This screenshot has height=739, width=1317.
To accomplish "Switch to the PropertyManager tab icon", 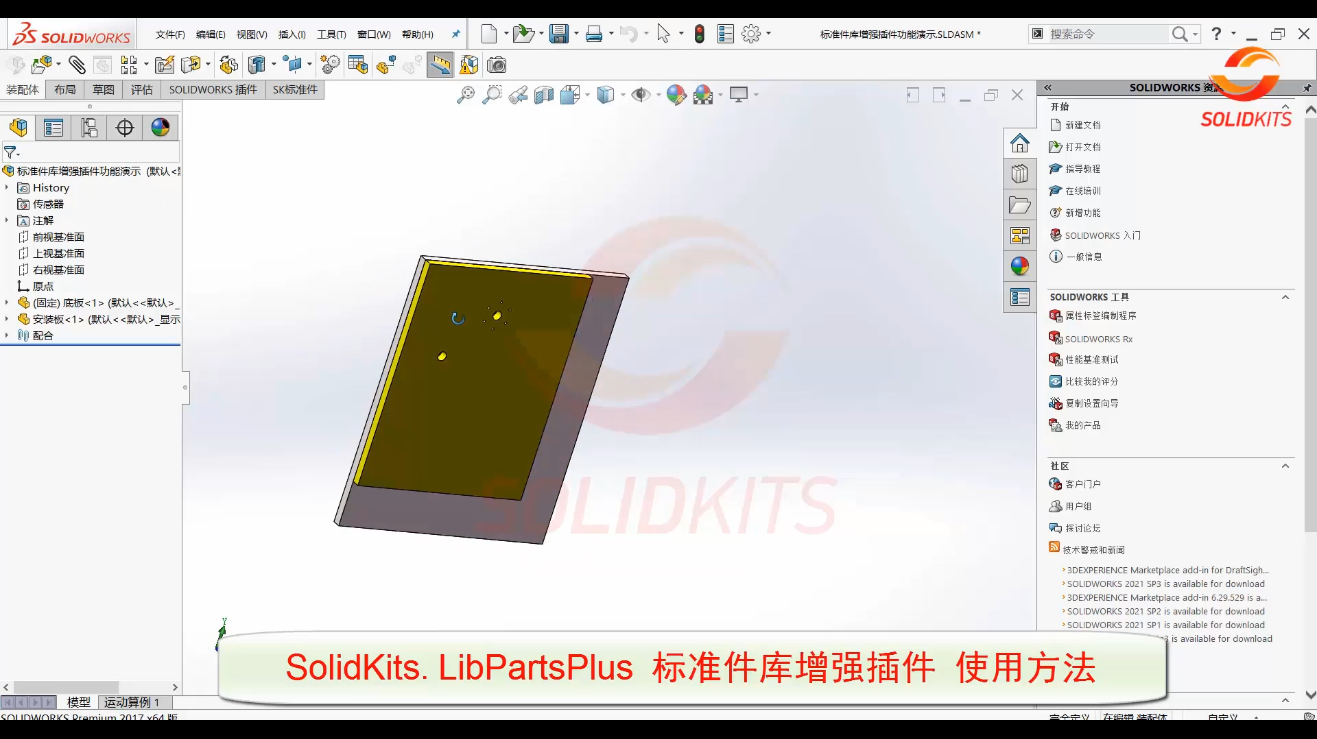I will [54, 128].
